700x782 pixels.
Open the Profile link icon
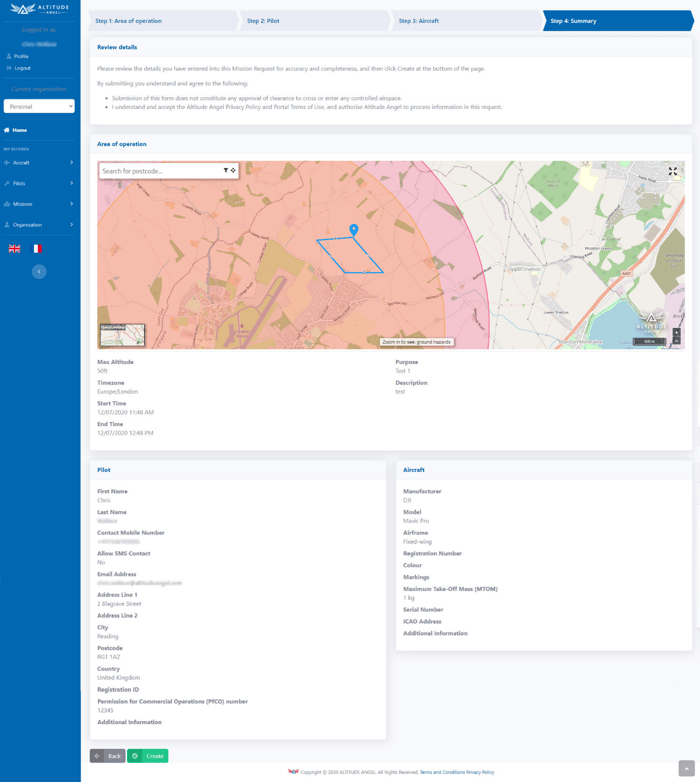[x=9, y=56]
